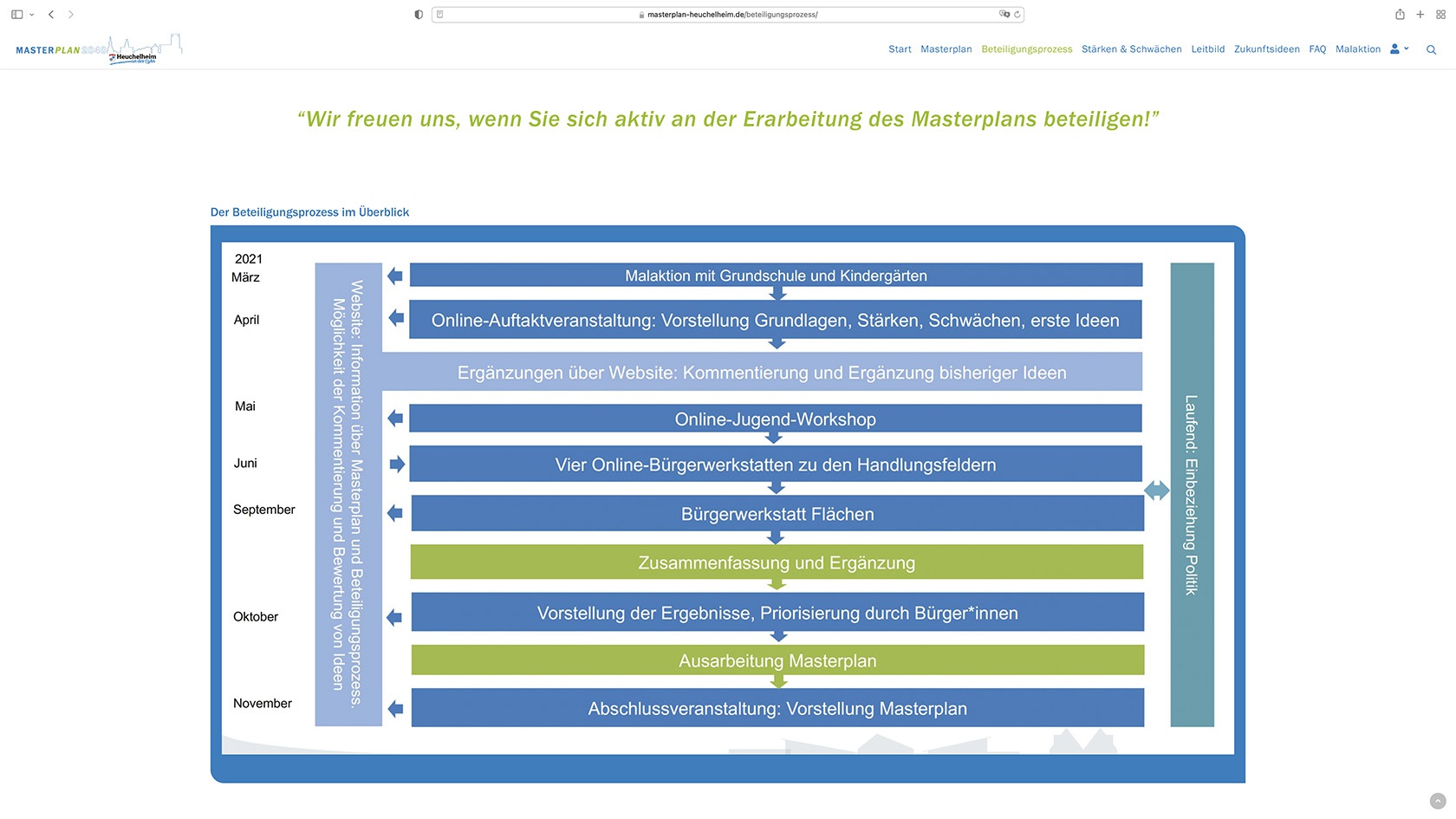
Task: Open the Beteiligungsprozess overview diagram image
Action: click(x=728, y=504)
